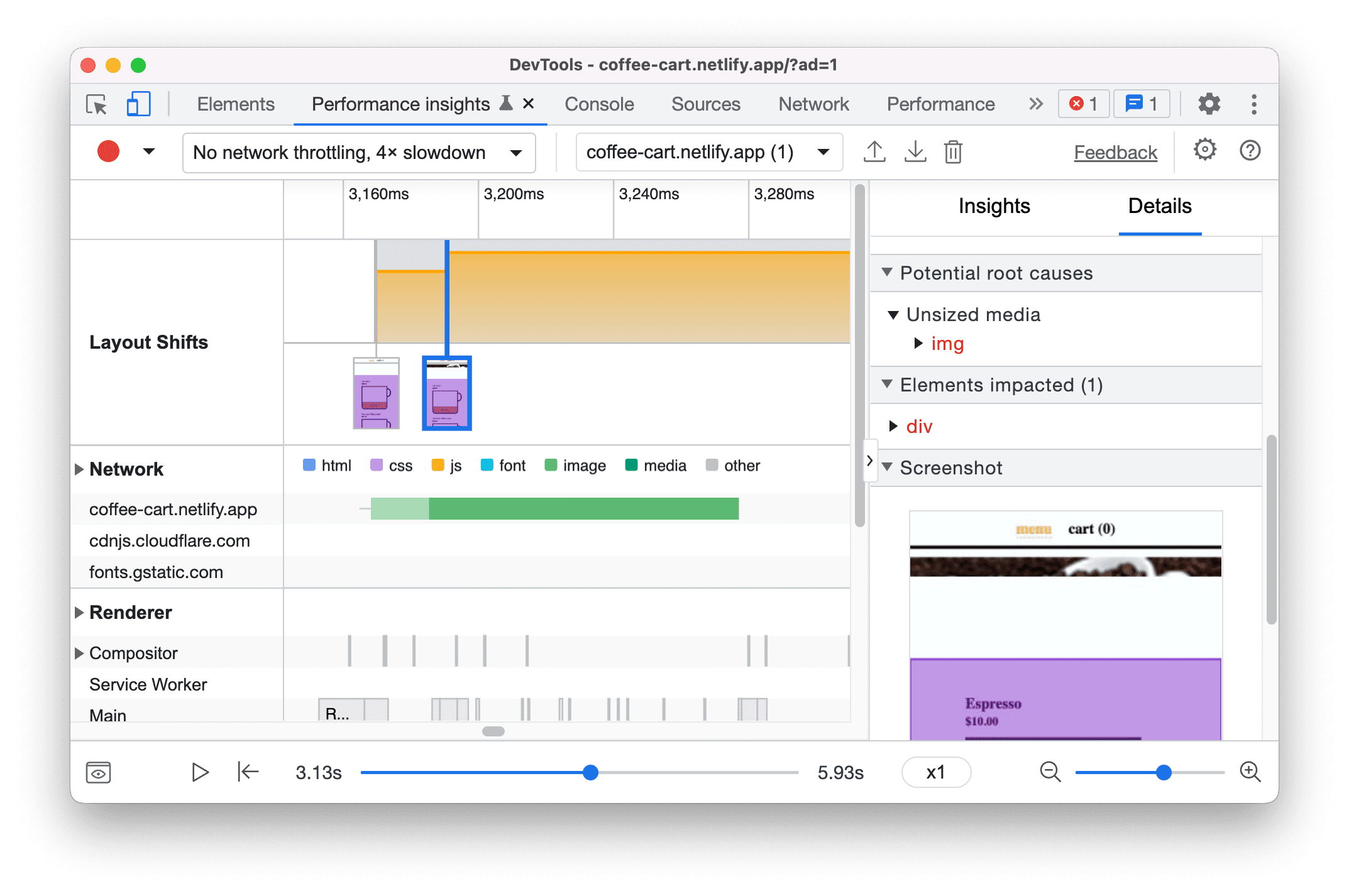Click the export upload icon
Image resolution: width=1349 pixels, height=896 pixels.
point(871,152)
